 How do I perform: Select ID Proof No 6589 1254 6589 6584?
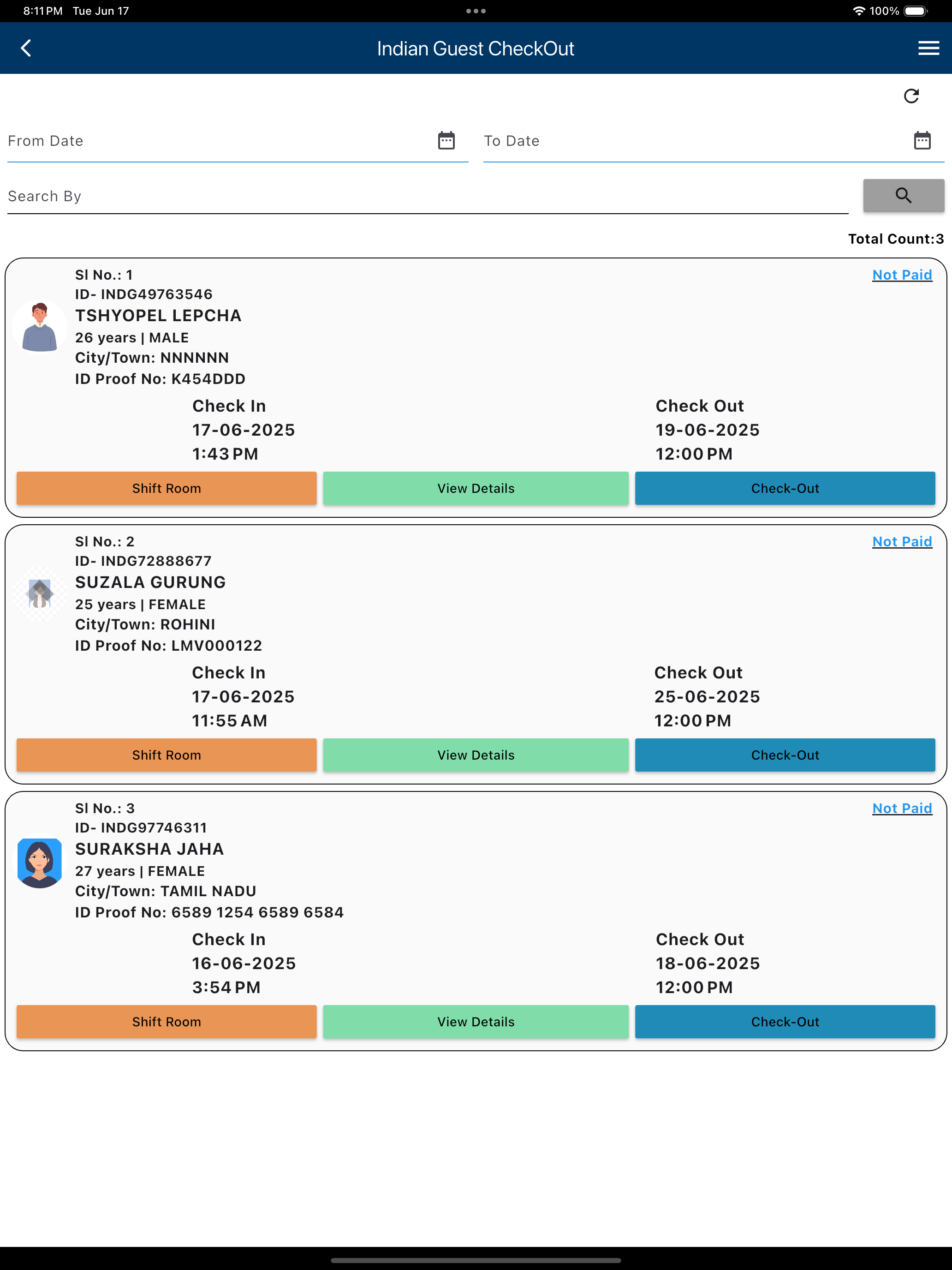pos(209,912)
